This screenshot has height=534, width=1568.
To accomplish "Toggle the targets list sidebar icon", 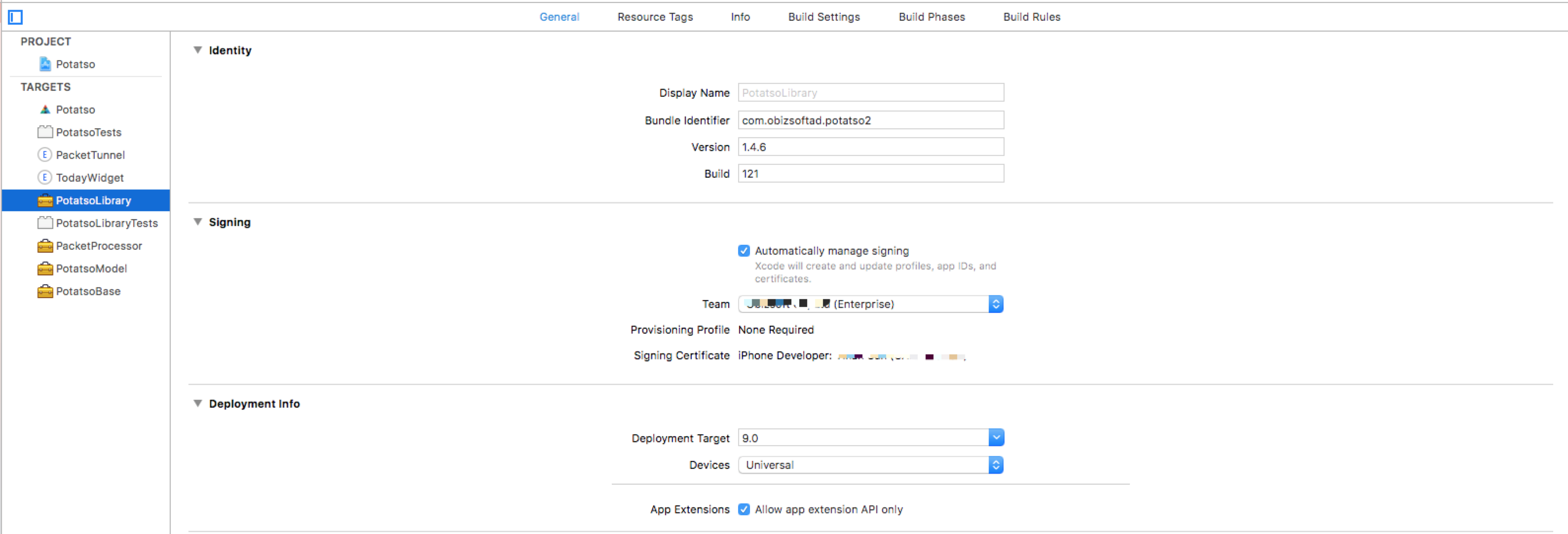I will pyautogui.click(x=15, y=17).
